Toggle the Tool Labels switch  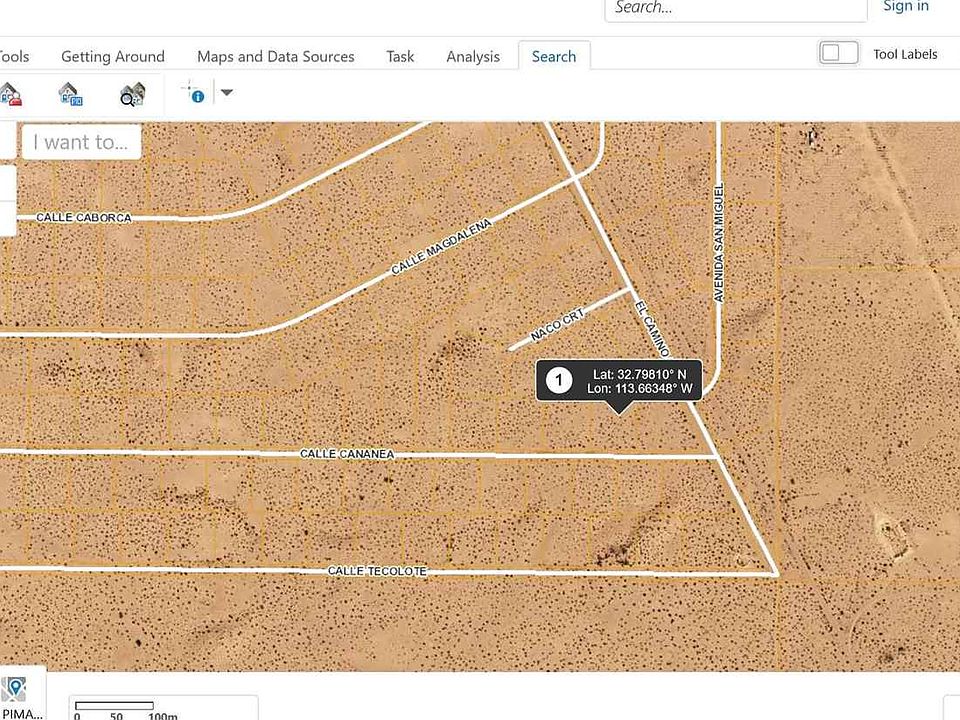point(838,51)
